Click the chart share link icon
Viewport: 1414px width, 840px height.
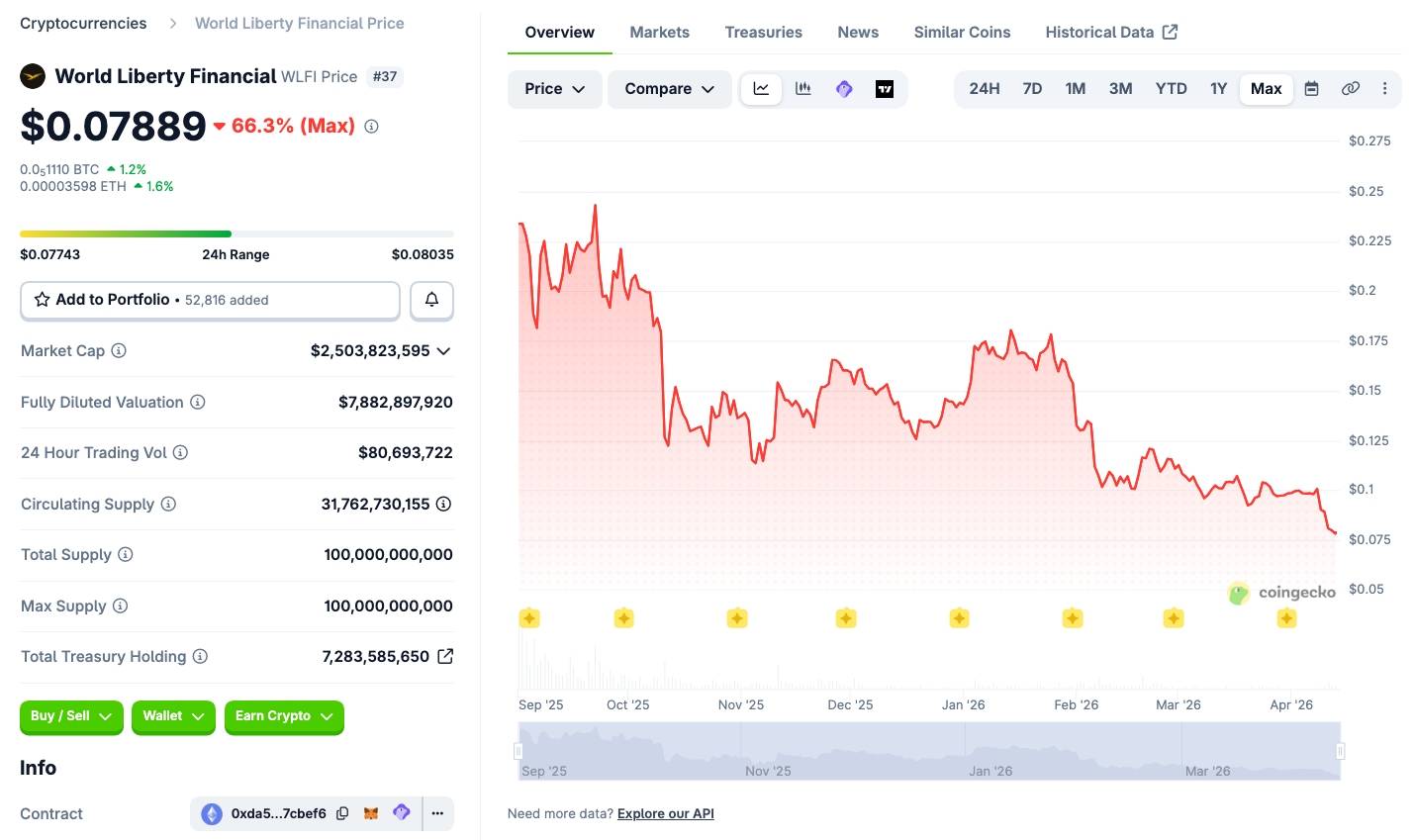tap(1350, 89)
